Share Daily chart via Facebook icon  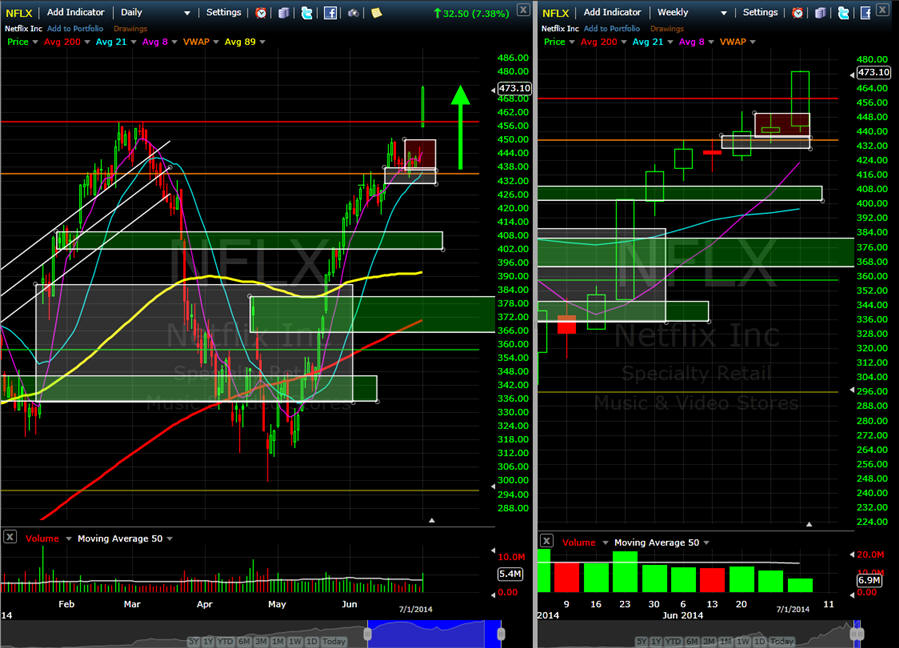[330, 13]
